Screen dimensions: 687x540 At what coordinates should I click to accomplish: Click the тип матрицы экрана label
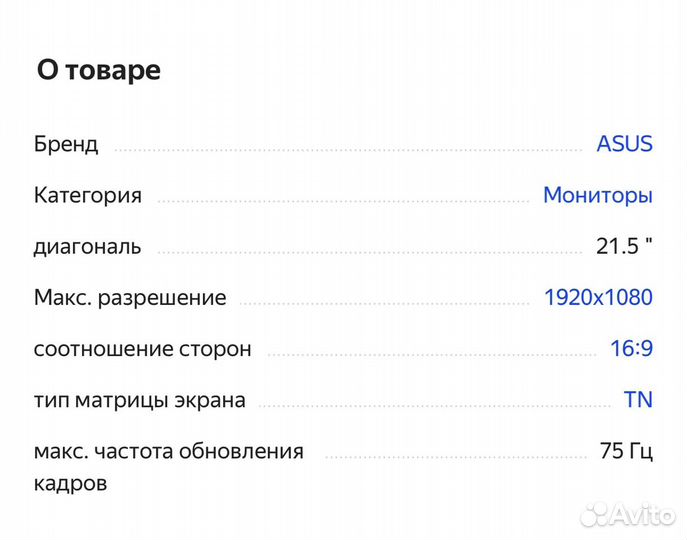pos(139,400)
